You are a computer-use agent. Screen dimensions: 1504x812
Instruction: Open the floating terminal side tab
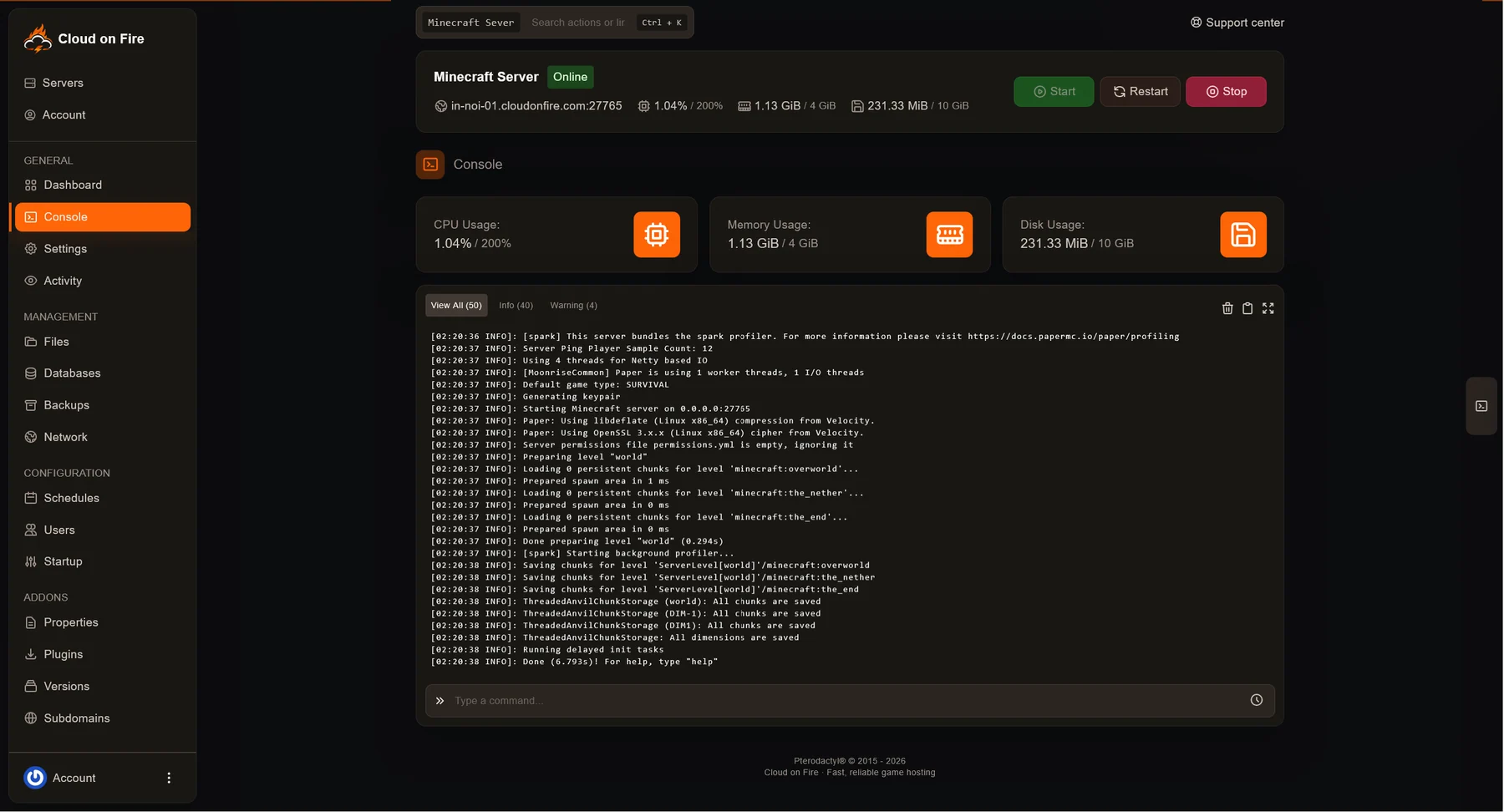point(1481,406)
